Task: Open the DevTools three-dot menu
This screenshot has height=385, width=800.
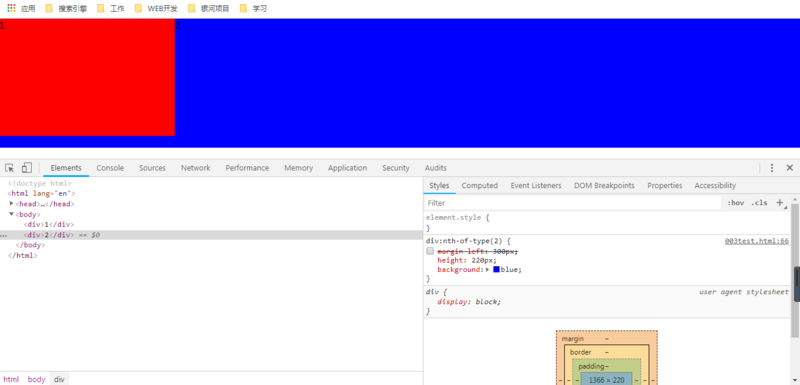Action: [x=772, y=168]
